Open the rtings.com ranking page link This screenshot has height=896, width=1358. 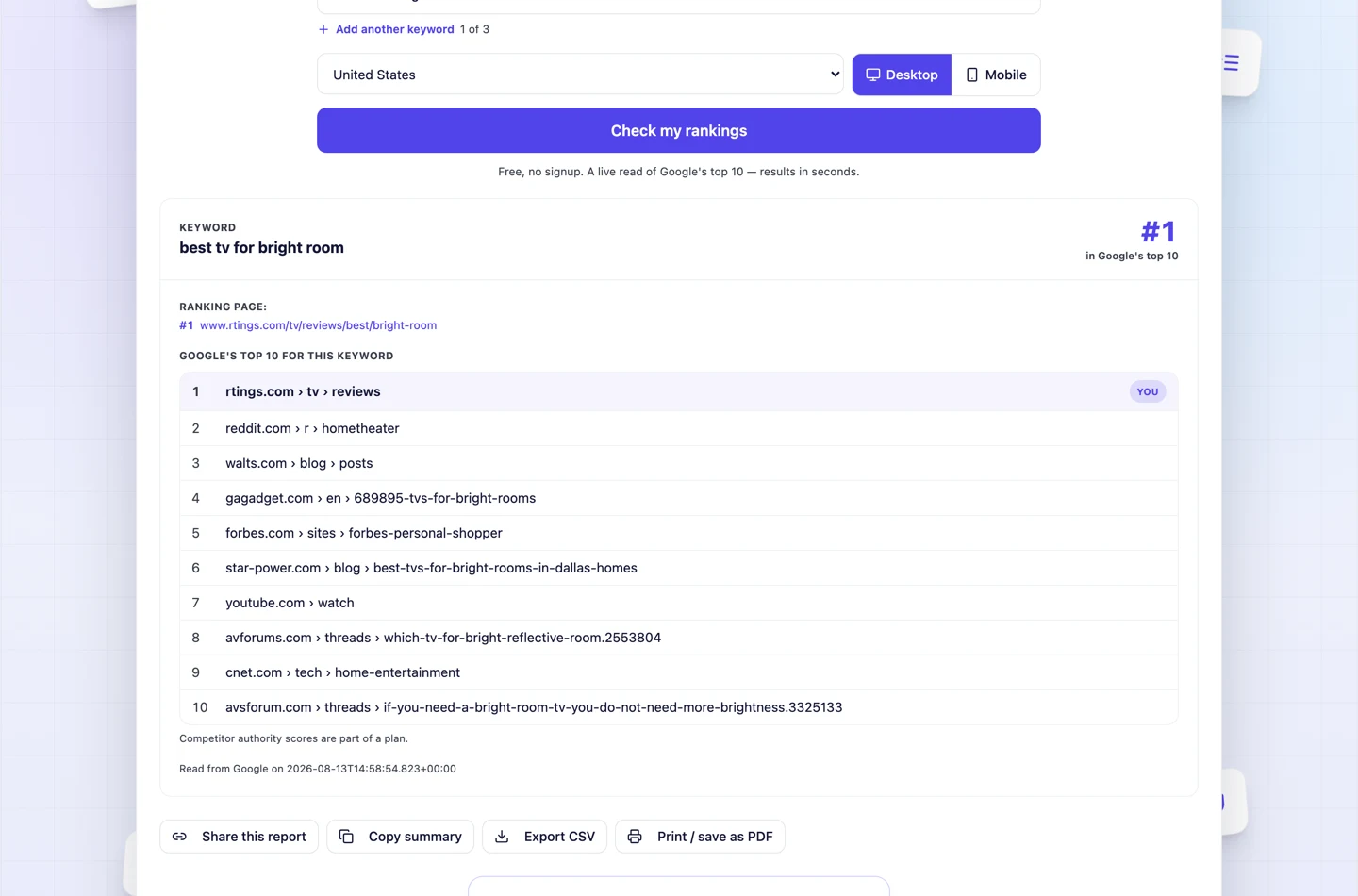click(x=318, y=325)
